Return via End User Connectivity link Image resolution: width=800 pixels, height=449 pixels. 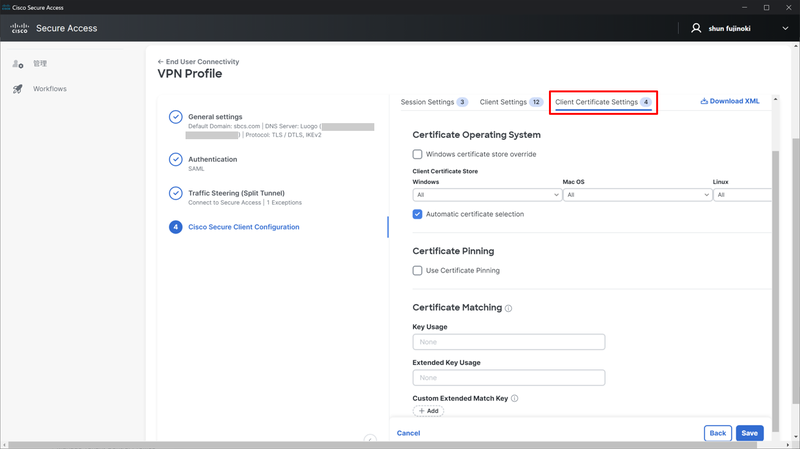[202, 62]
